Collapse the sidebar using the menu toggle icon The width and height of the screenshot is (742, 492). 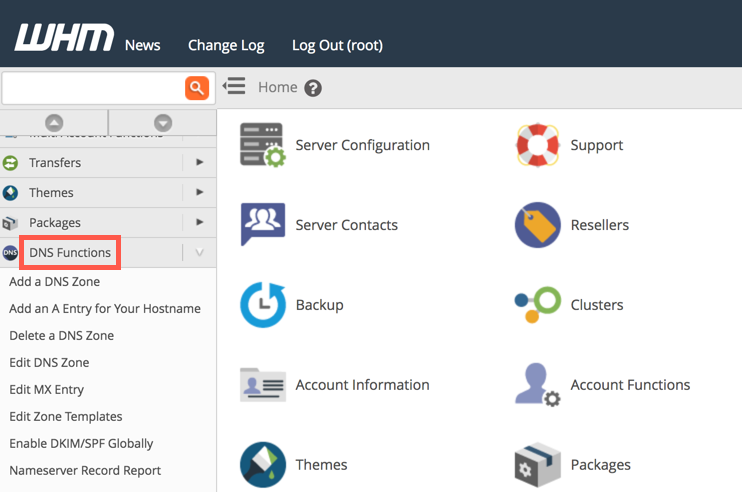tap(234, 87)
